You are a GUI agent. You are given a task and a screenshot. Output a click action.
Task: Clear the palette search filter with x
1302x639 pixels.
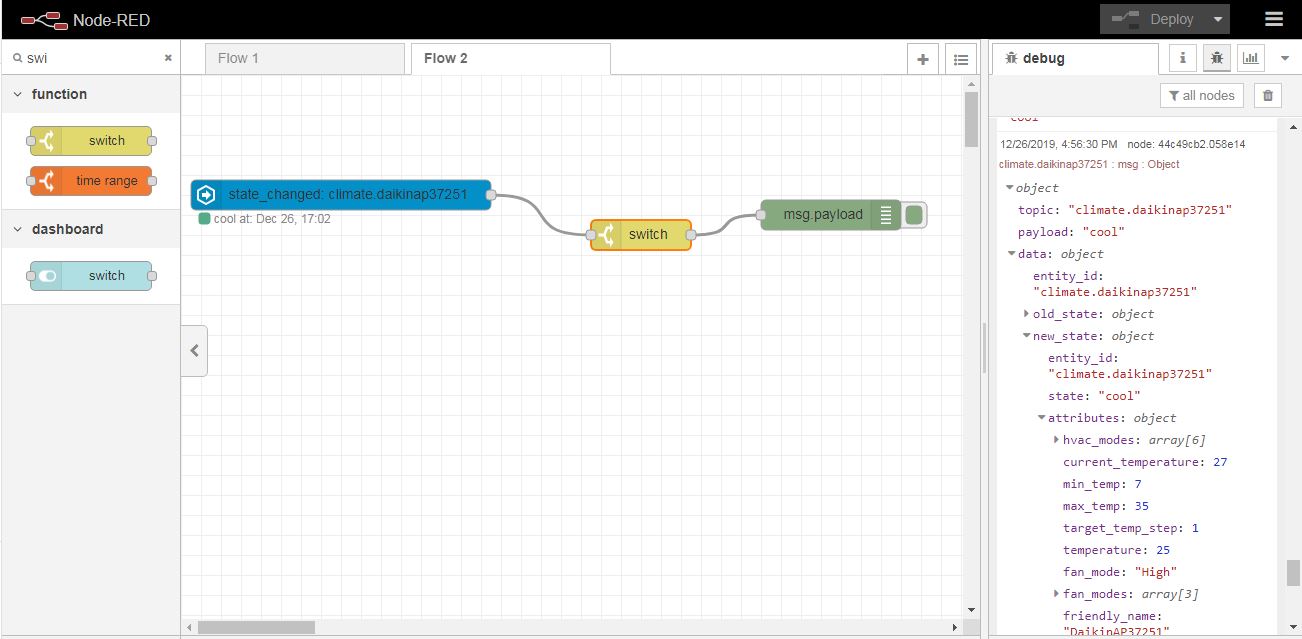click(168, 58)
